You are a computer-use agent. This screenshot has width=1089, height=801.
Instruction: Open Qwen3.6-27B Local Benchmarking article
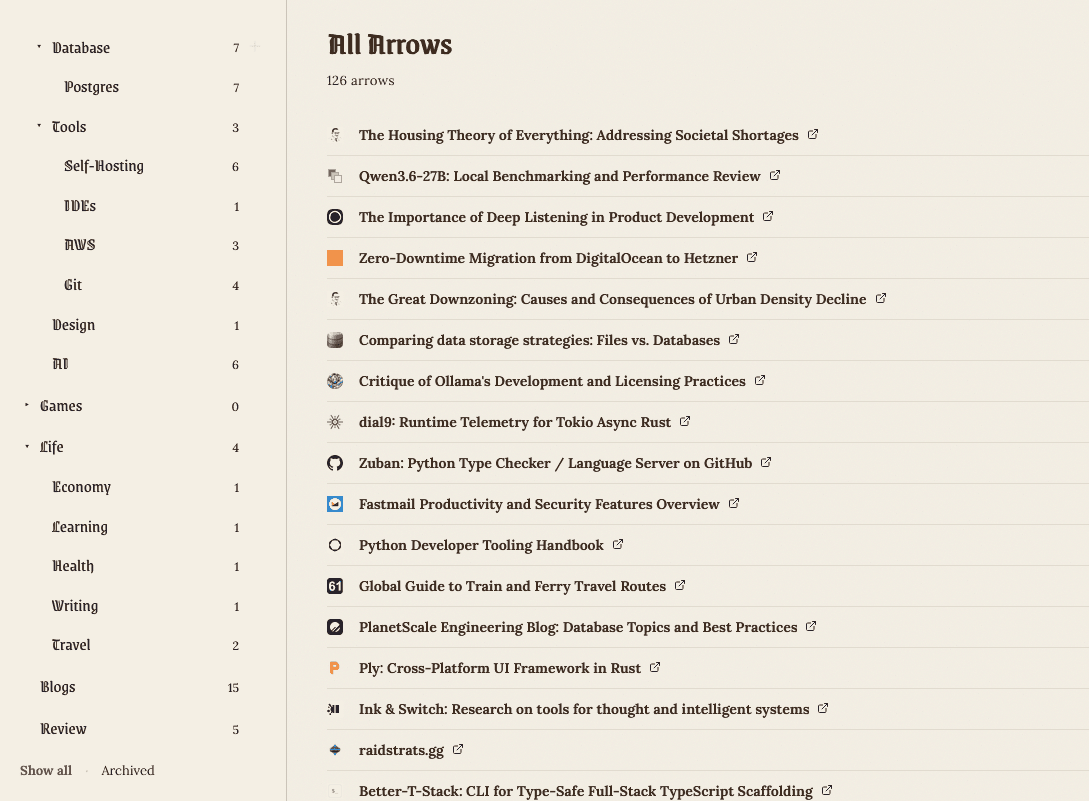559,176
